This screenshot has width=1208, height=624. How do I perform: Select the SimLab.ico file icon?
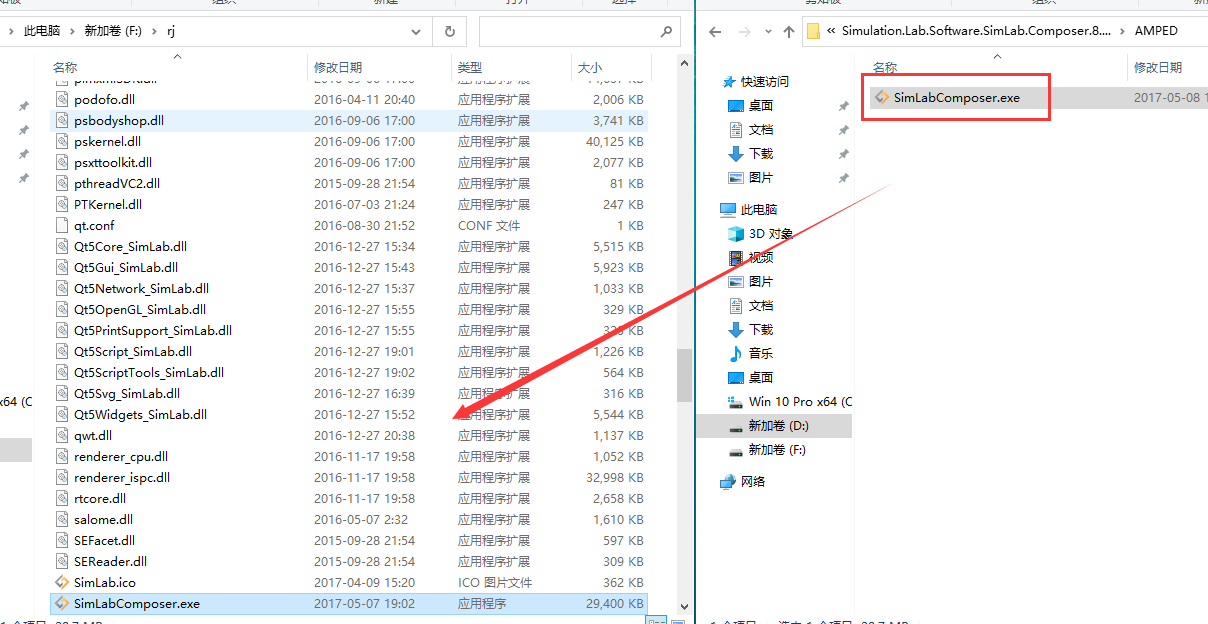(x=62, y=582)
